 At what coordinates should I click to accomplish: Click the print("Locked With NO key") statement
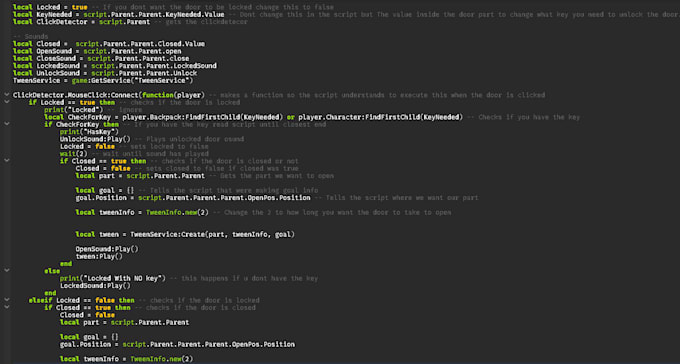pyautogui.click(x=113, y=278)
